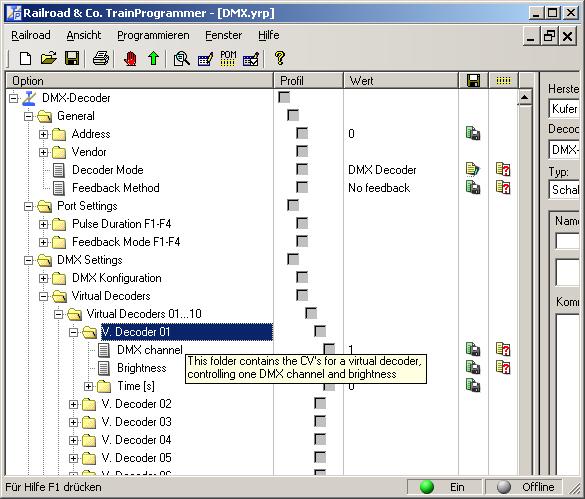Click the floppy disk column header icon
Image resolution: width=585 pixels, height=499 pixels.
click(473, 80)
